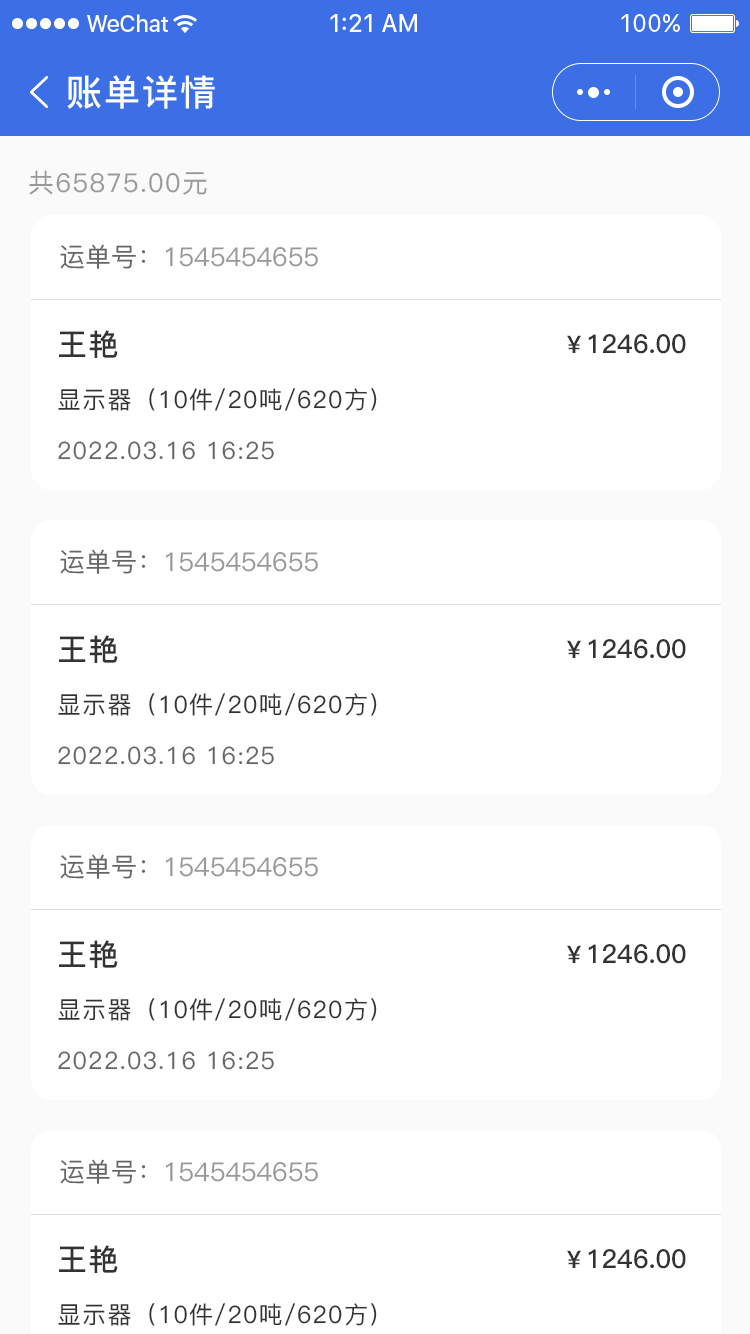Image resolution: width=750 pixels, height=1334 pixels.
Task: Tap the first card's 显示器 goods description
Action: click(219, 400)
